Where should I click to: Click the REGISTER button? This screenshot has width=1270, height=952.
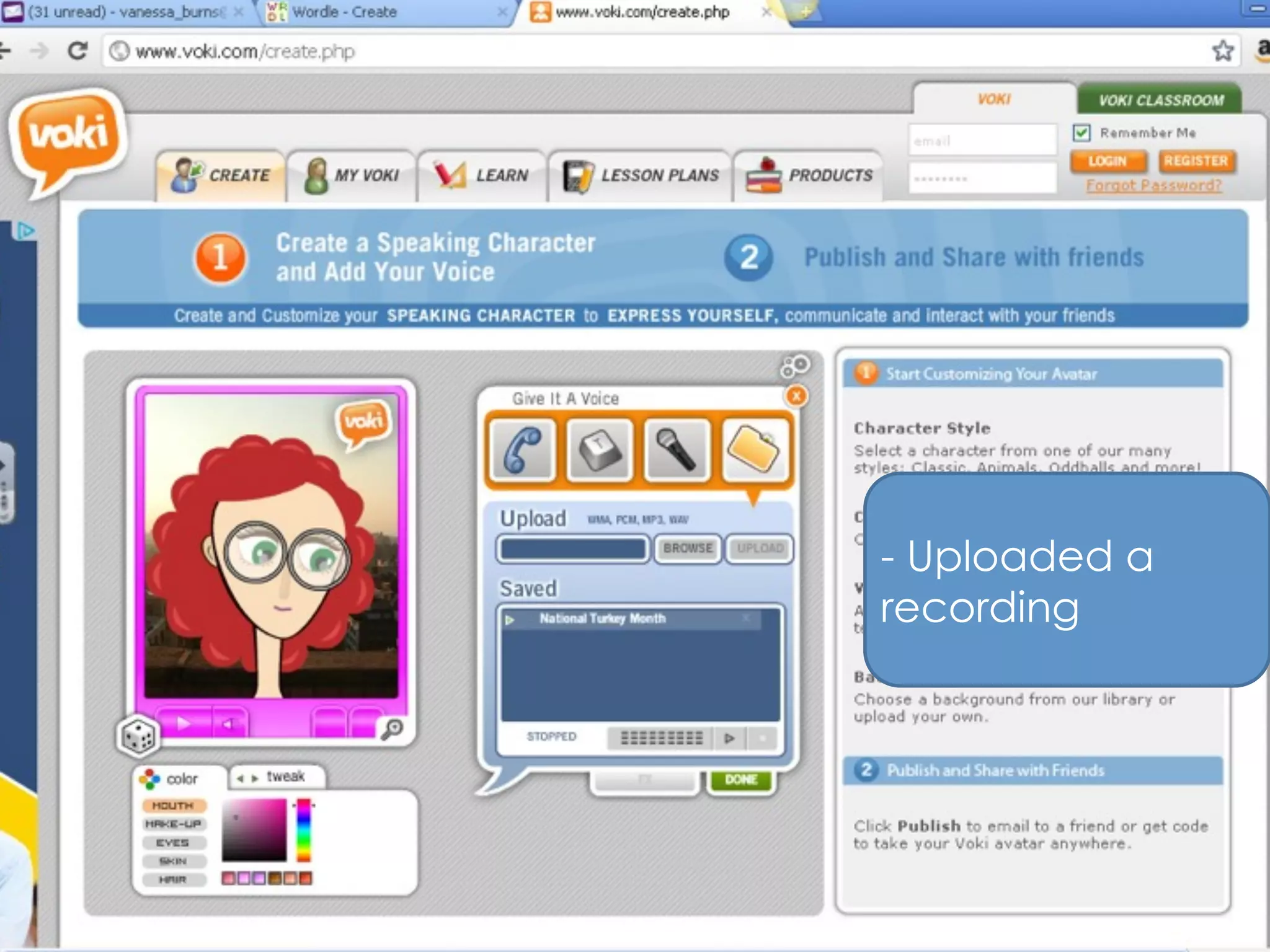coord(1196,161)
